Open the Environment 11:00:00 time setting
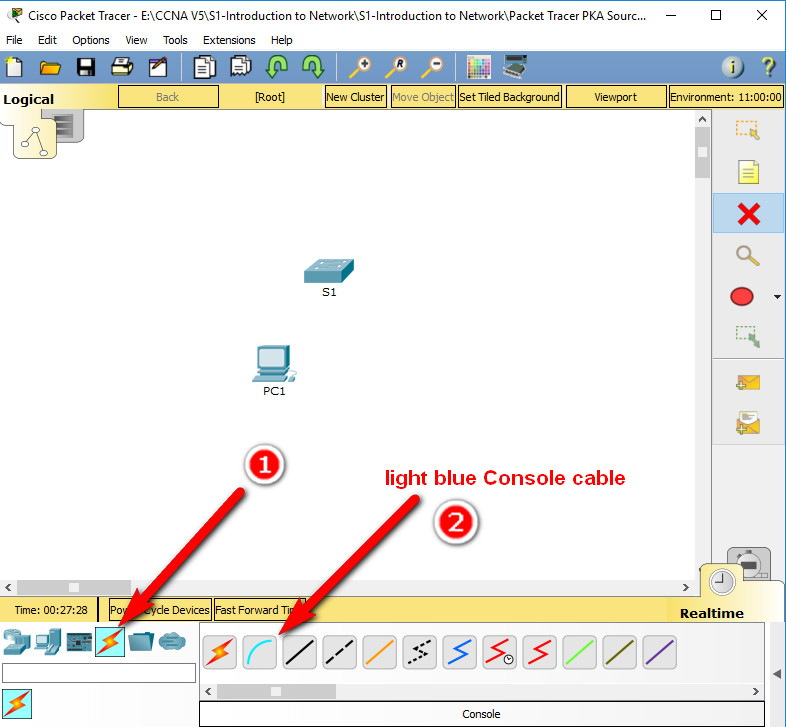This screenshot has width=786, height=727. (725, 97)
